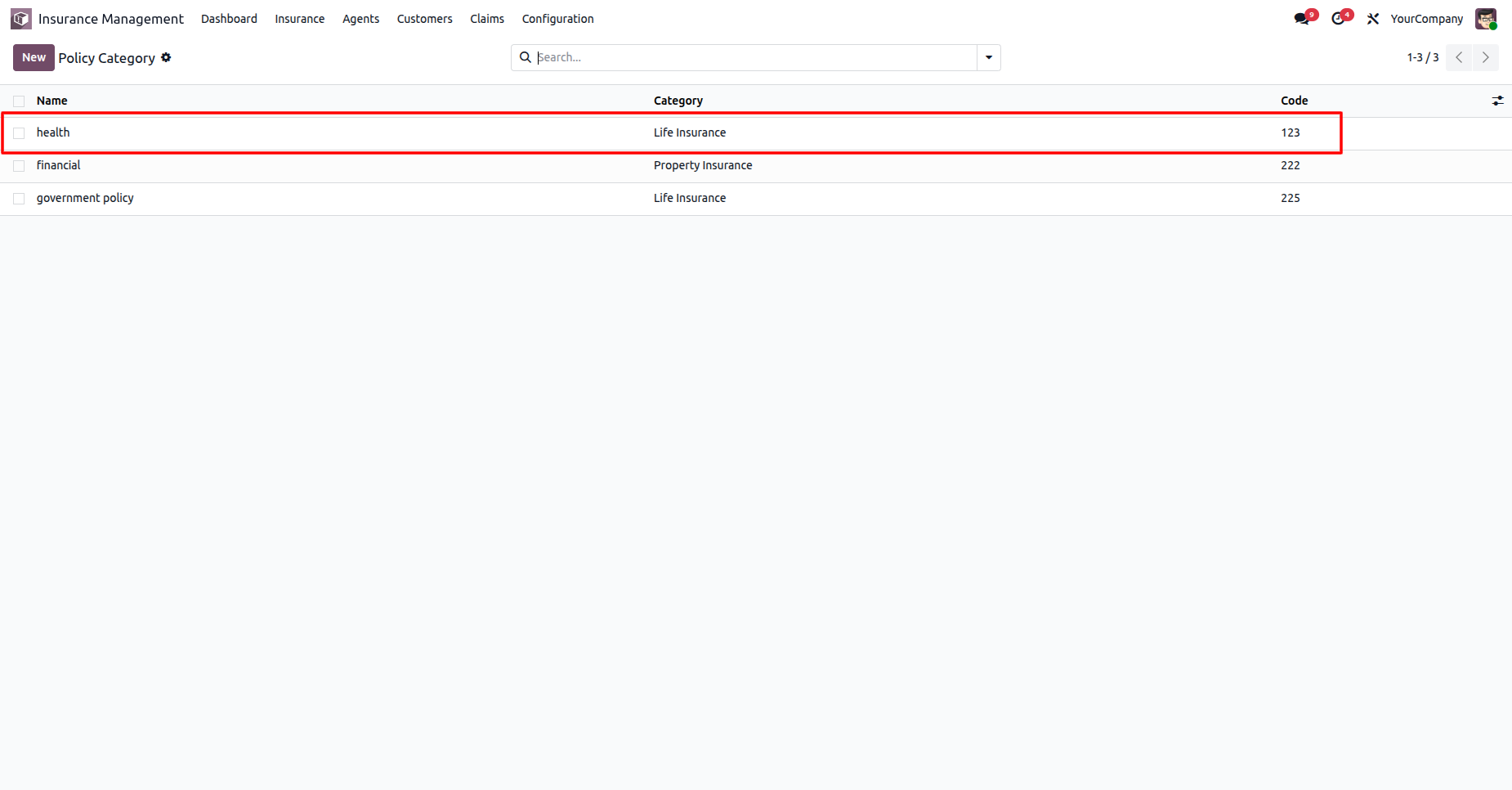Open the Insurance Management app icon
The height and width of the screenshot is (790, 1512).
[21, 18]
